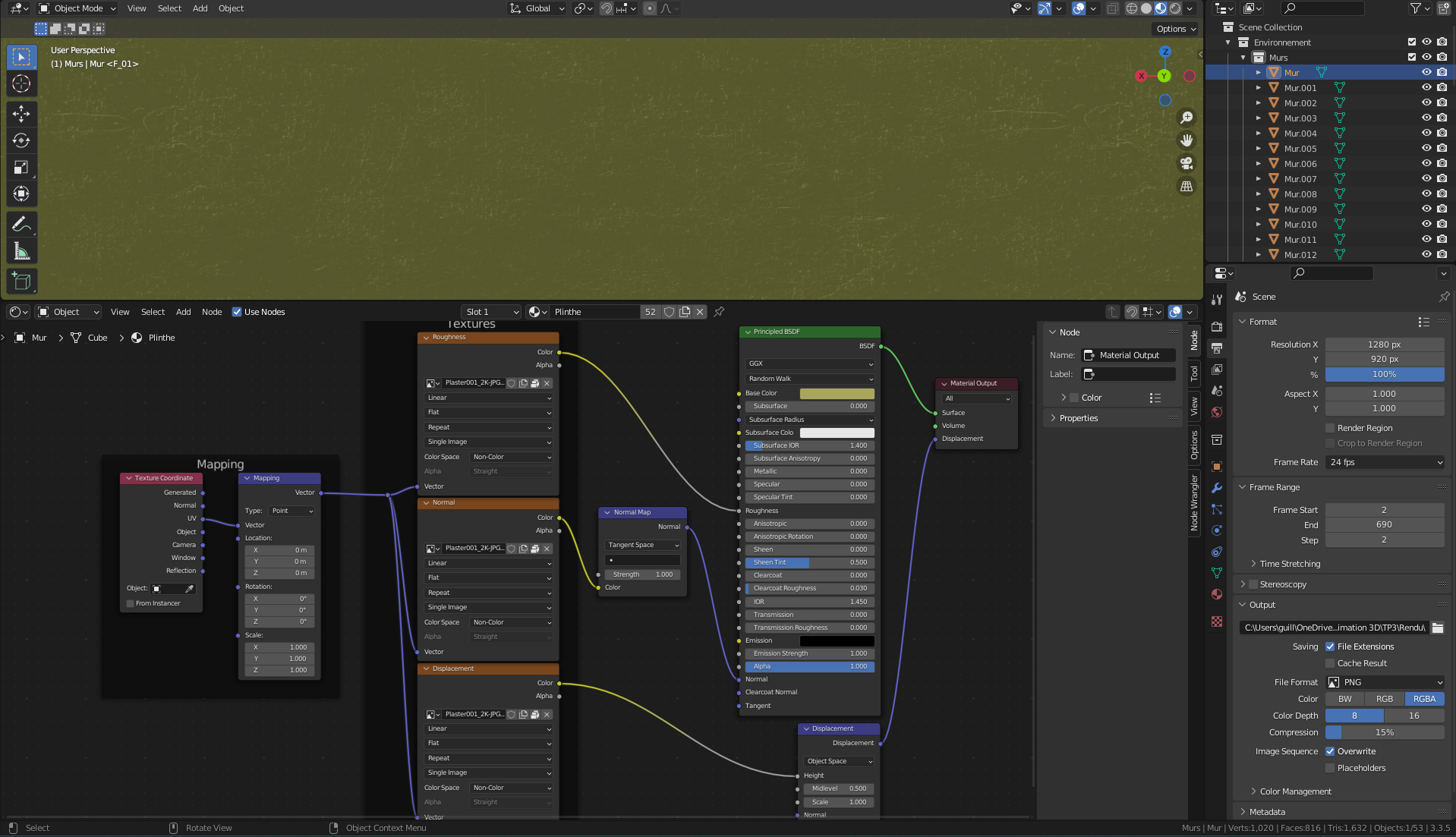
Task: Click the output path folder browse icon
Action: tap(1437, 628)
